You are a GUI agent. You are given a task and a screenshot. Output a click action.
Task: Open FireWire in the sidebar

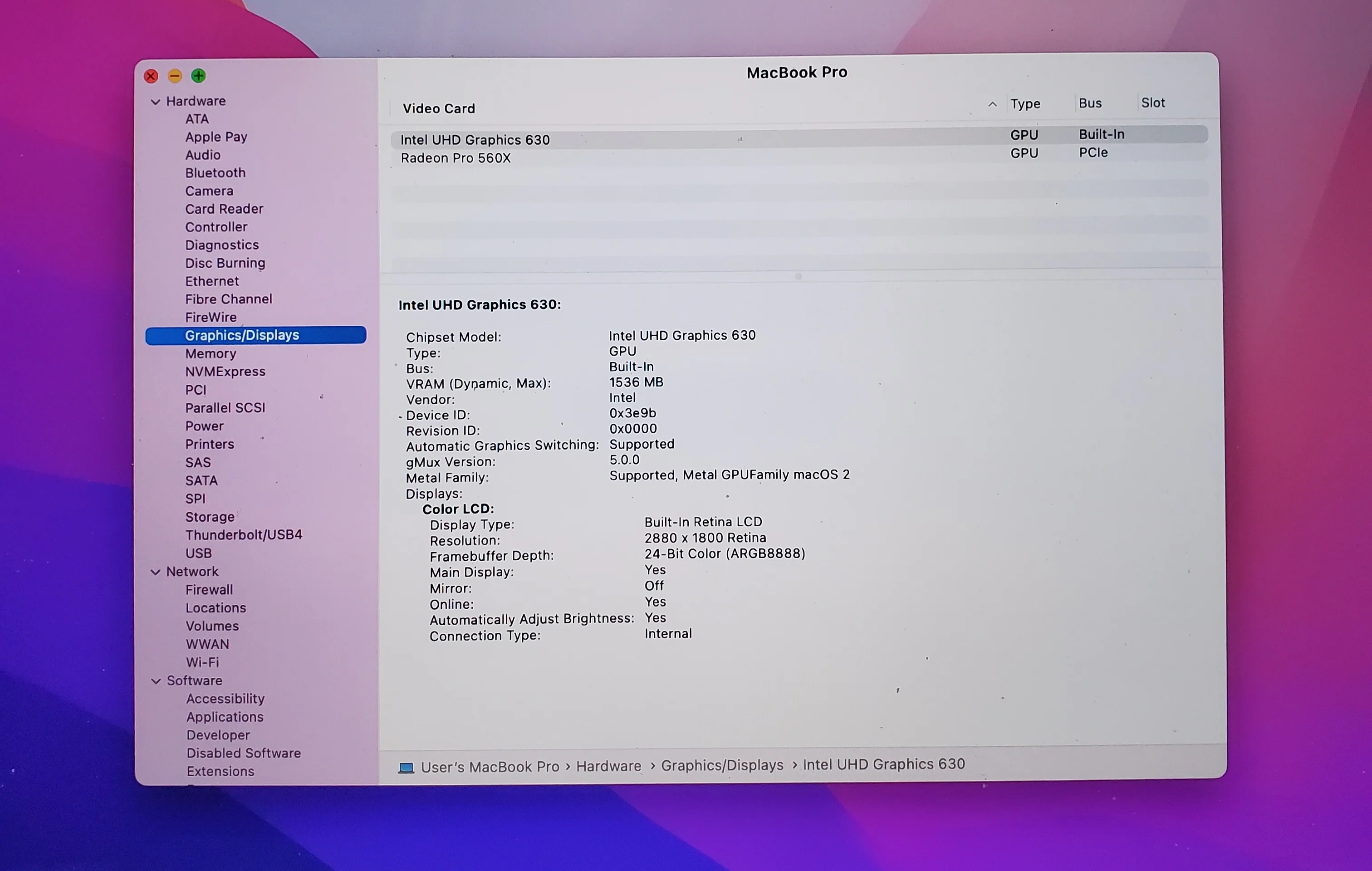pos(211,318)
